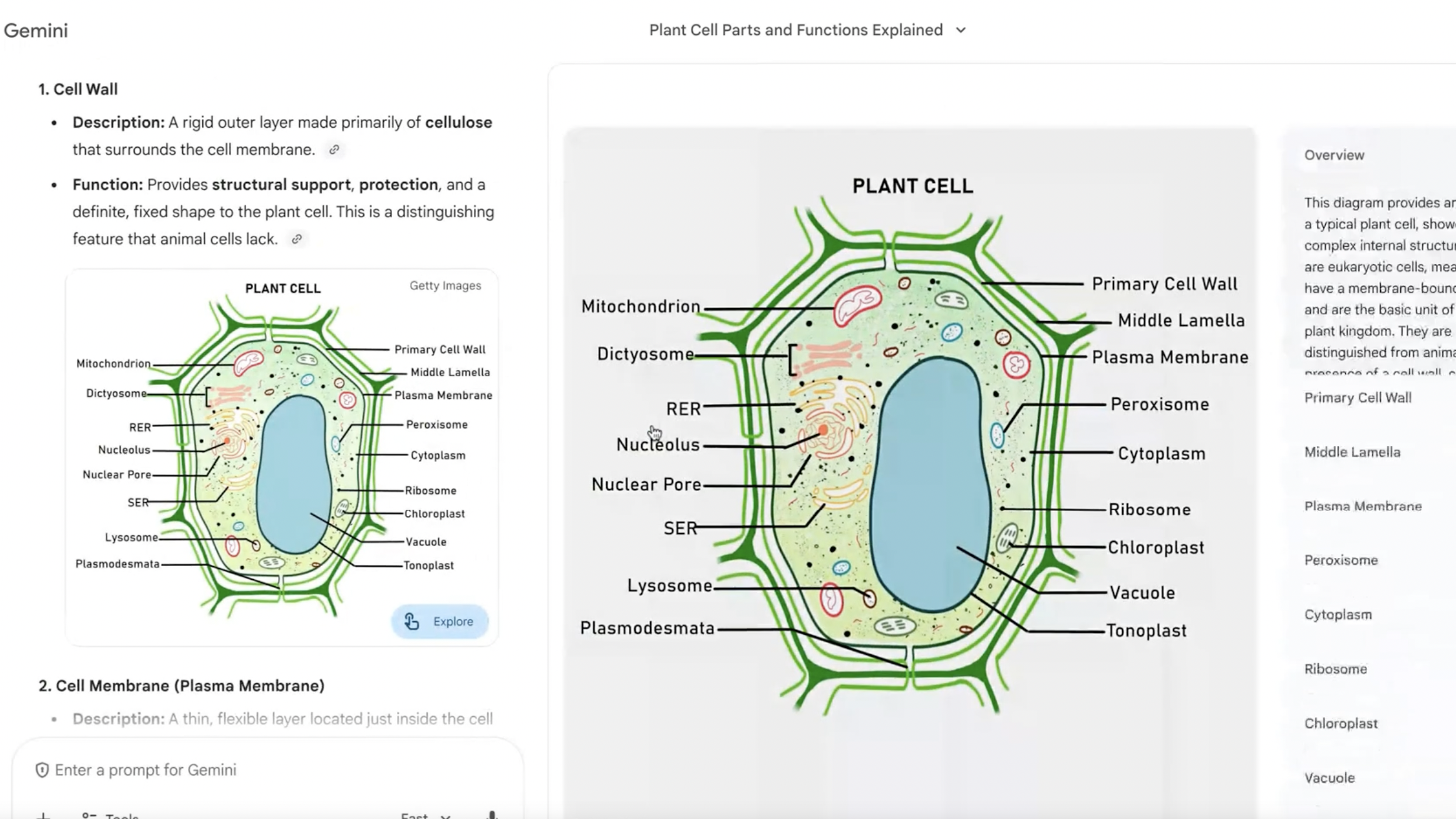Select Primary Cell Wall in the right list
The width and height of the screenshot is (1456, 819).
[1357, 398]
